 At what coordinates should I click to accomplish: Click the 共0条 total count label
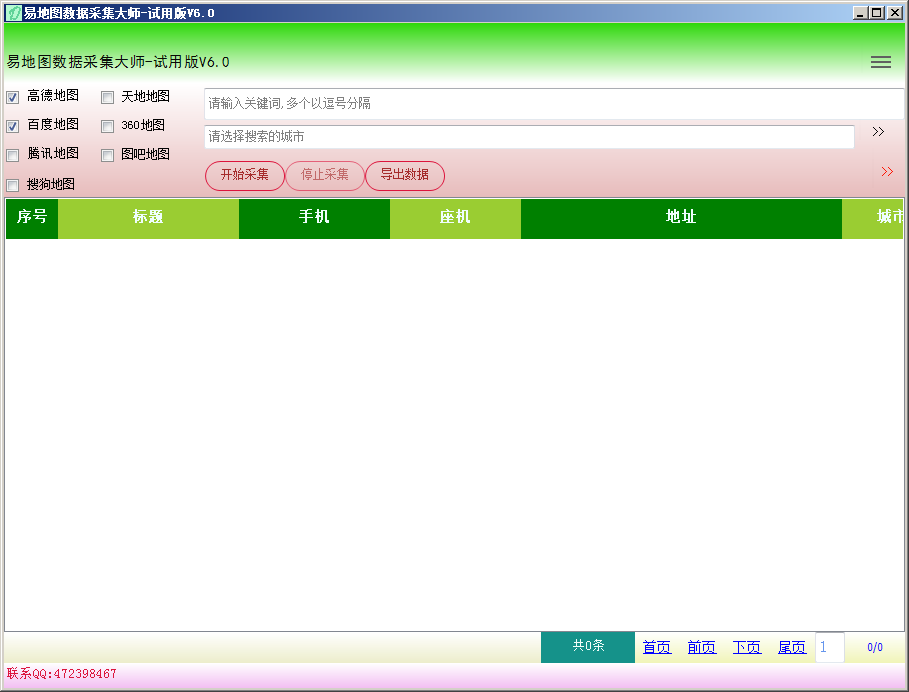pyautogui.click(x=588, y=647)
